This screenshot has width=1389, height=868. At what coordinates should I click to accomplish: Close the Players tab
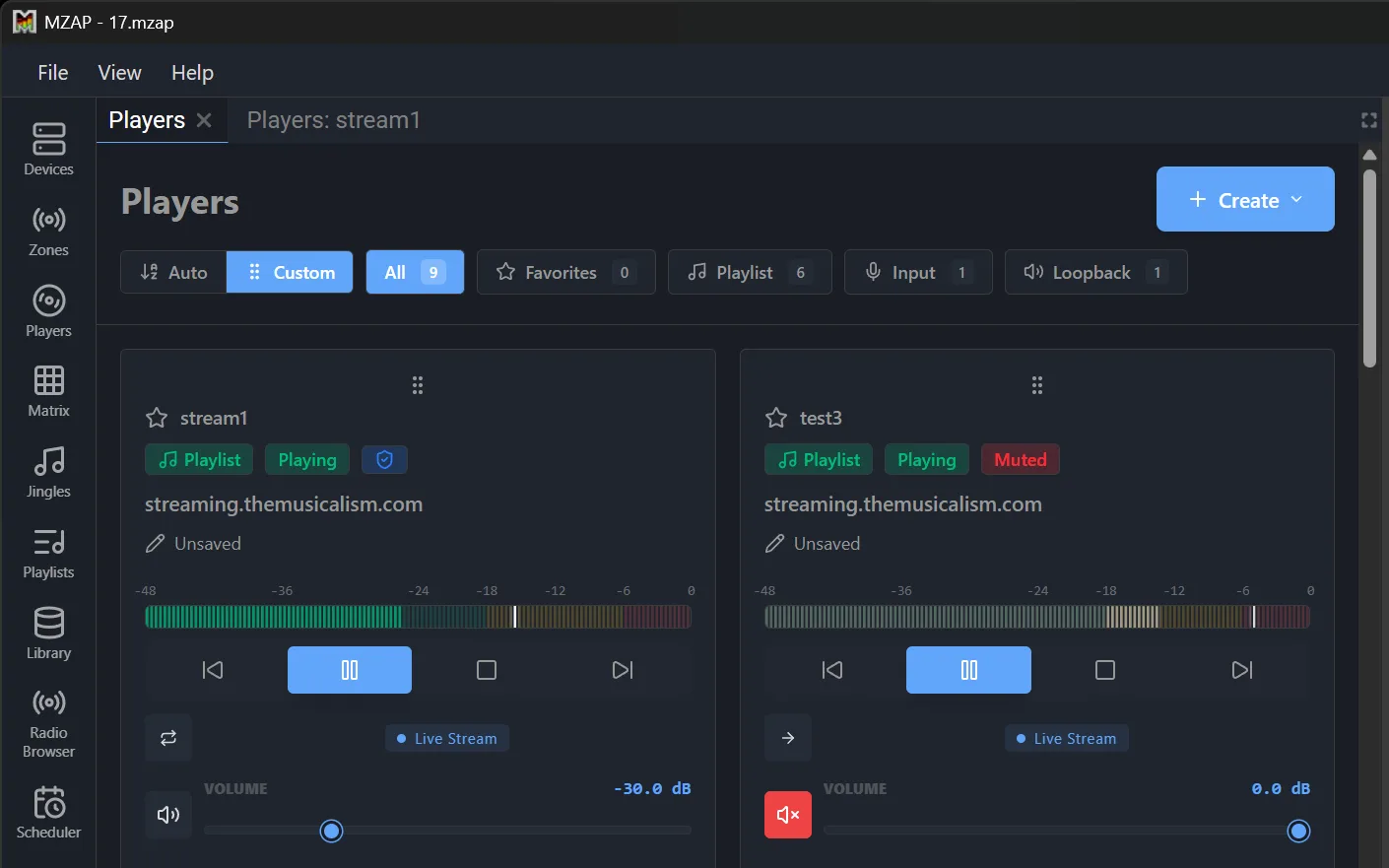tap(204, 120)
